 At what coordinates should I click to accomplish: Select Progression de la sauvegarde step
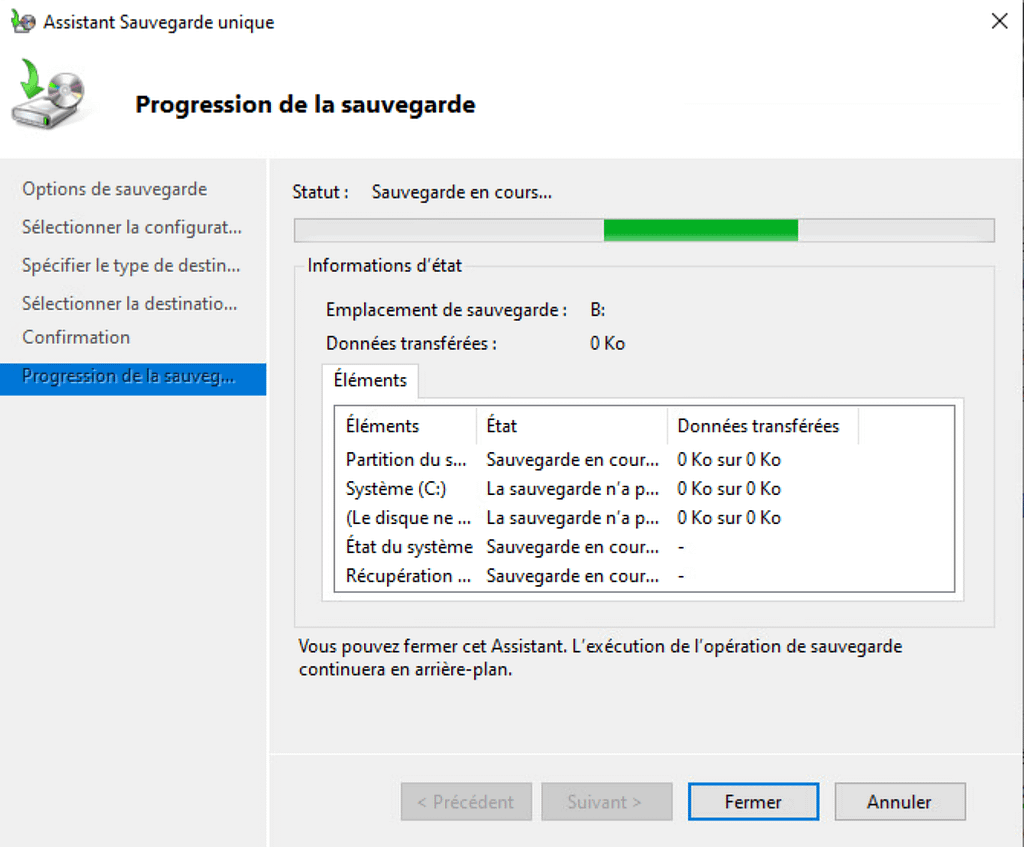click(x=128, y=377)
